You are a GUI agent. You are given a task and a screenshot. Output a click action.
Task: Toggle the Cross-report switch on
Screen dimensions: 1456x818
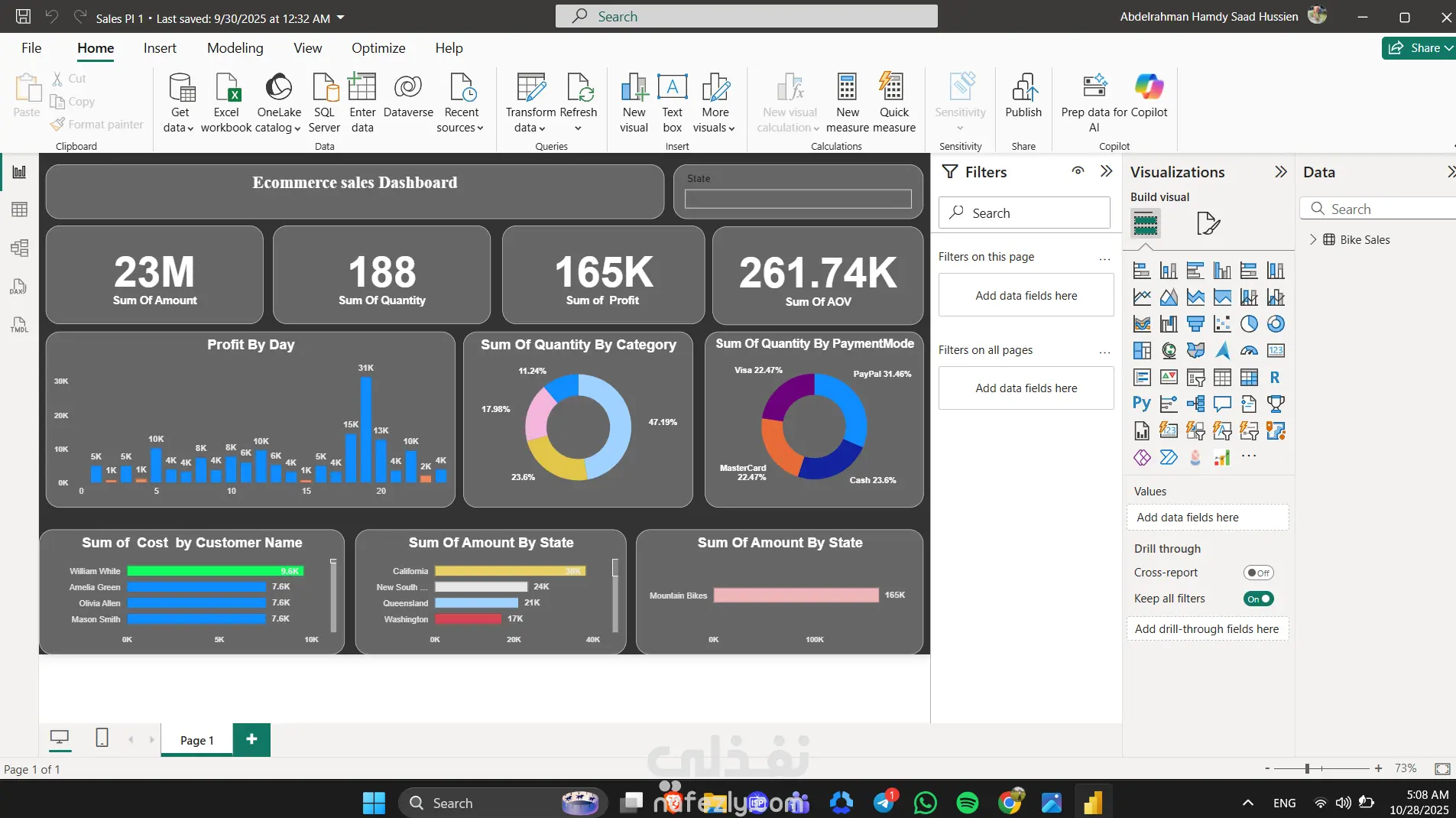pyautogui.click(x=1258, y=573)
